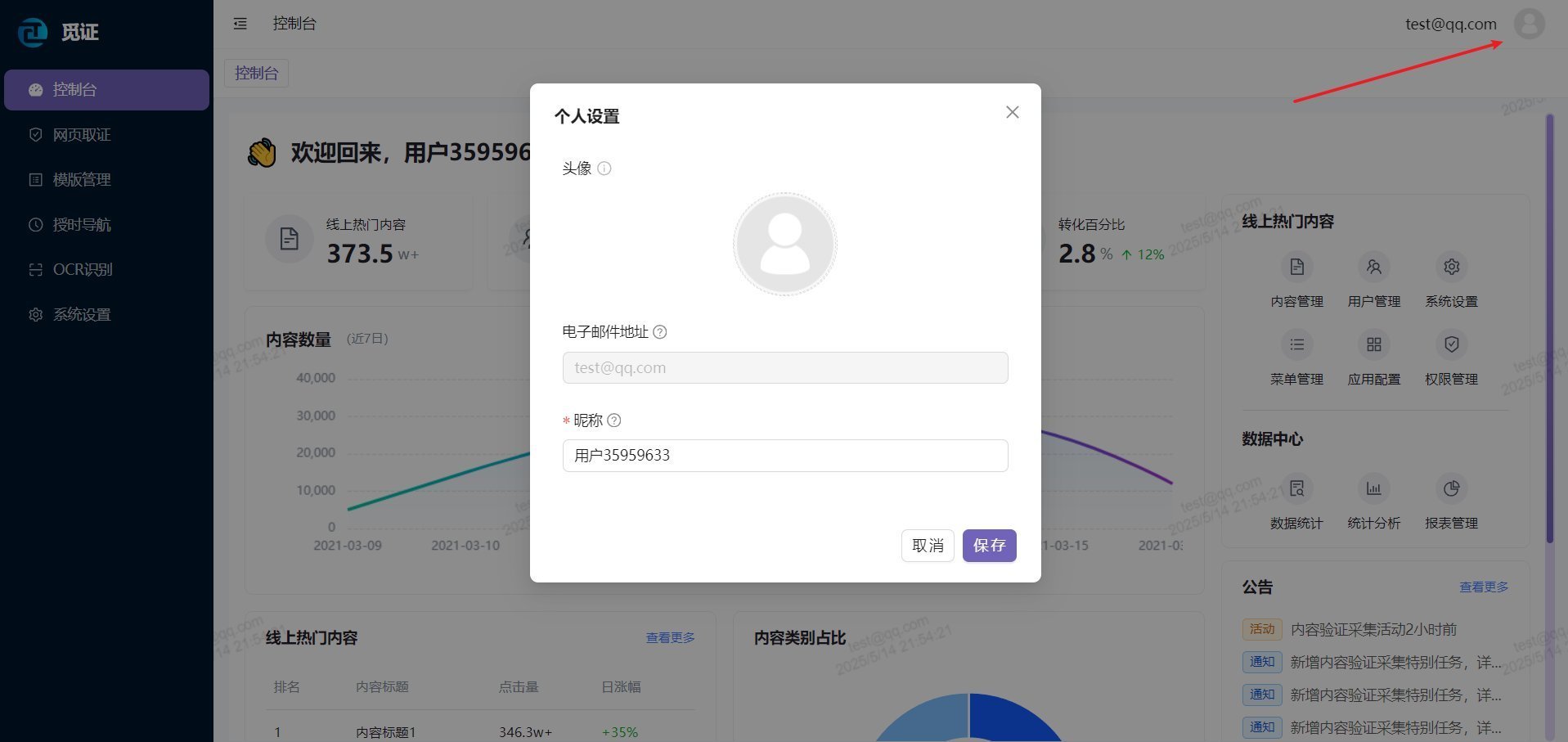Click the help icon beside 头像

pyautogui.click(x=604, y=169)
